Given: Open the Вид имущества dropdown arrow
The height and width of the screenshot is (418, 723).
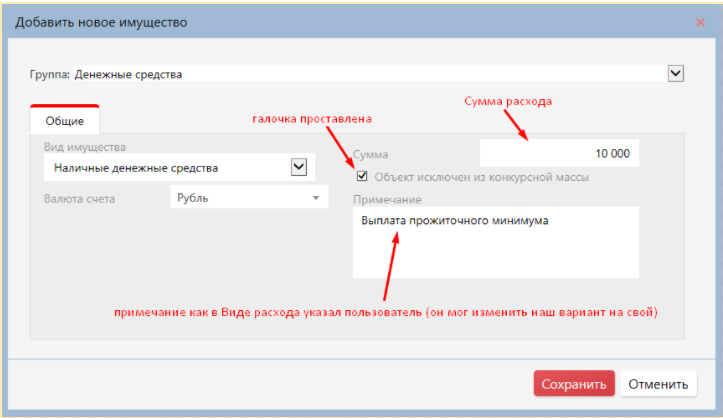Looking at the screenshot, I should point(298,167).
